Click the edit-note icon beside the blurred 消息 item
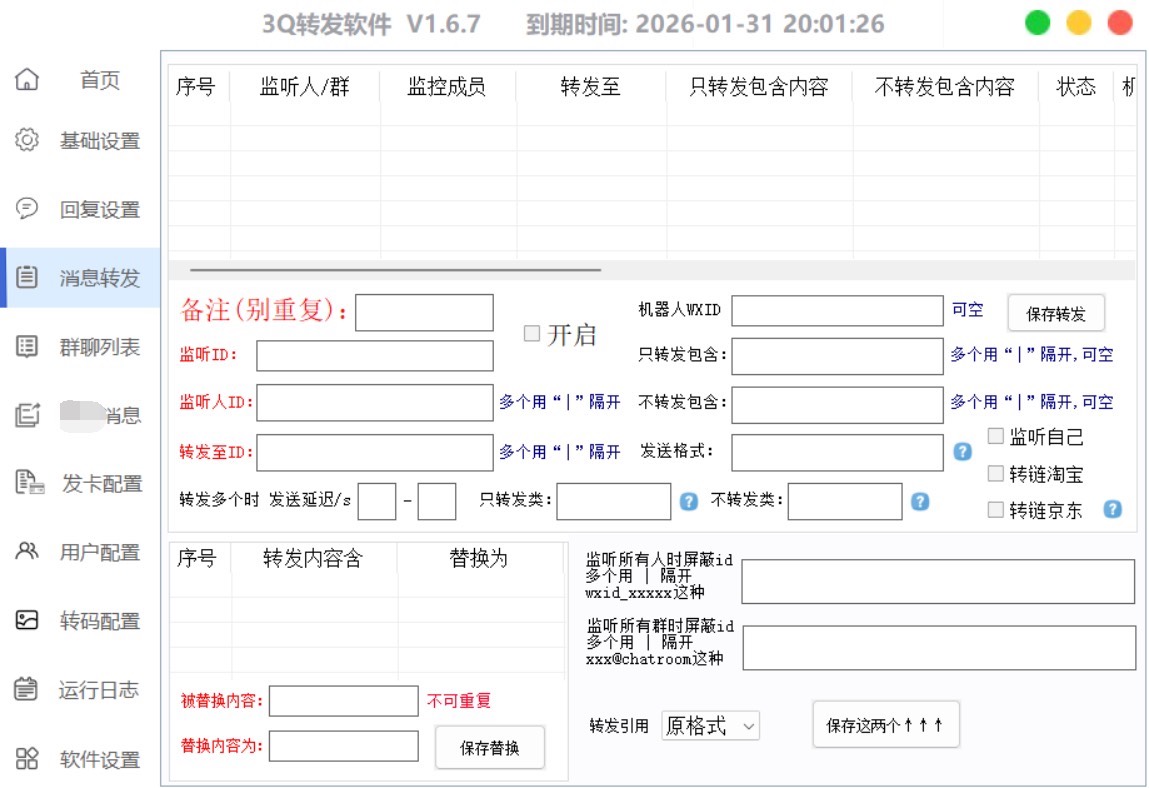 (x=27, y=415)
